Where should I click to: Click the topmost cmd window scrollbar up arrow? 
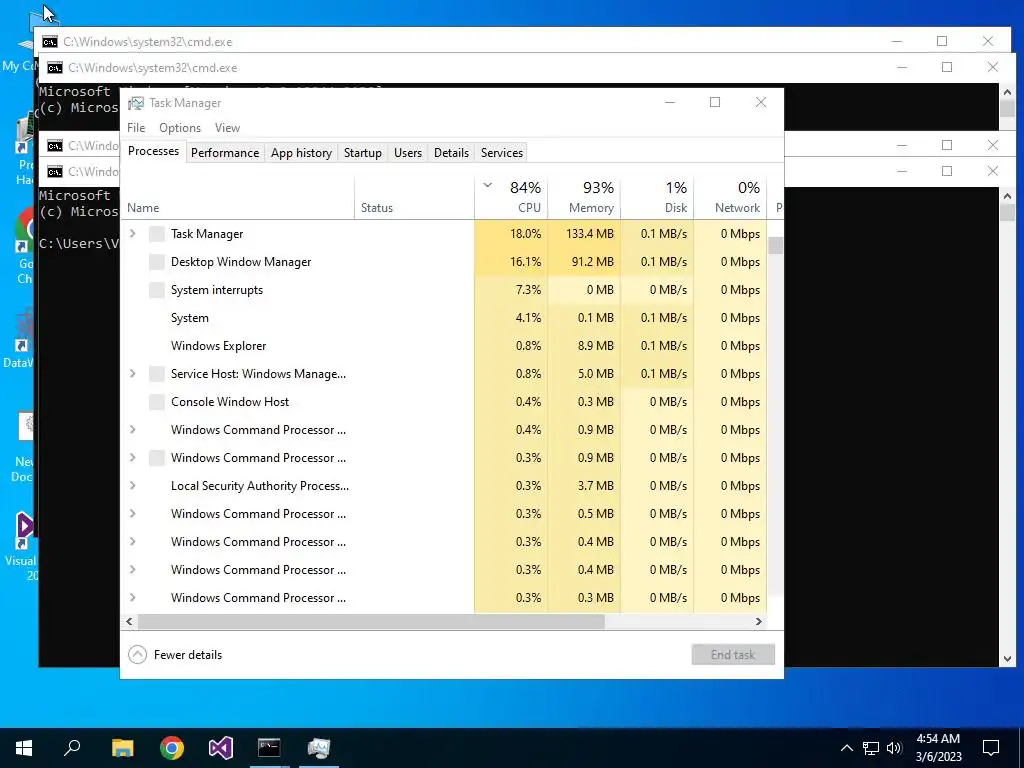pyautogui.click(x=1007, y=92)
